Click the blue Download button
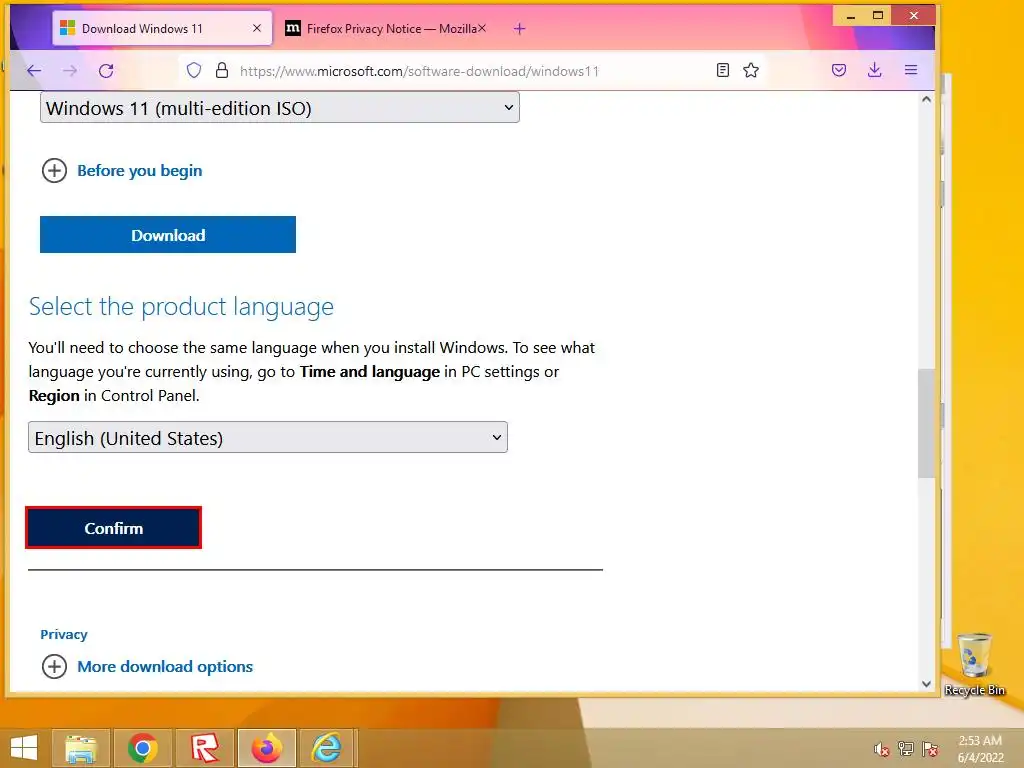 click(168, 235)
